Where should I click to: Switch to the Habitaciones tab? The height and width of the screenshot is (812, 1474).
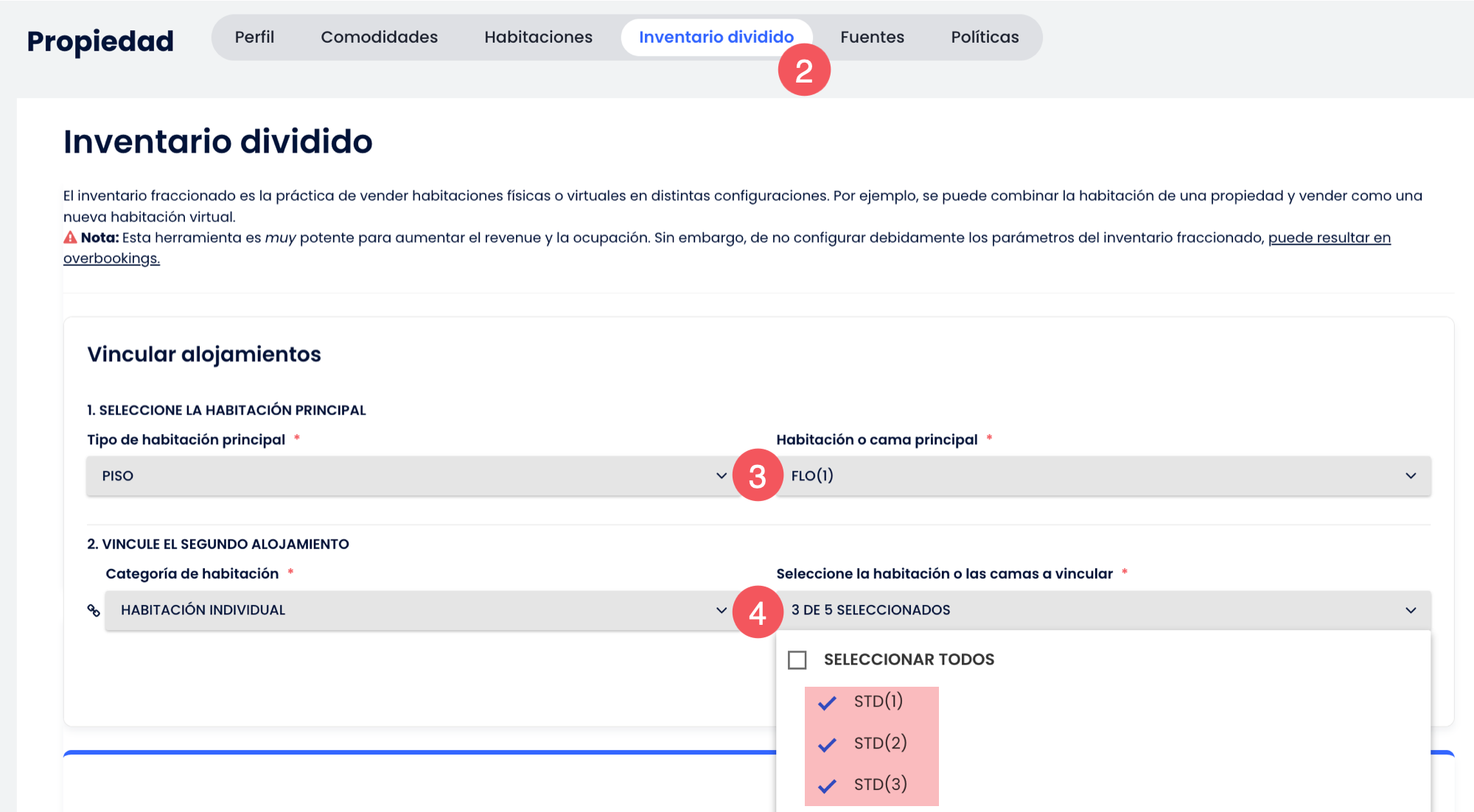[x=538, y=37]
